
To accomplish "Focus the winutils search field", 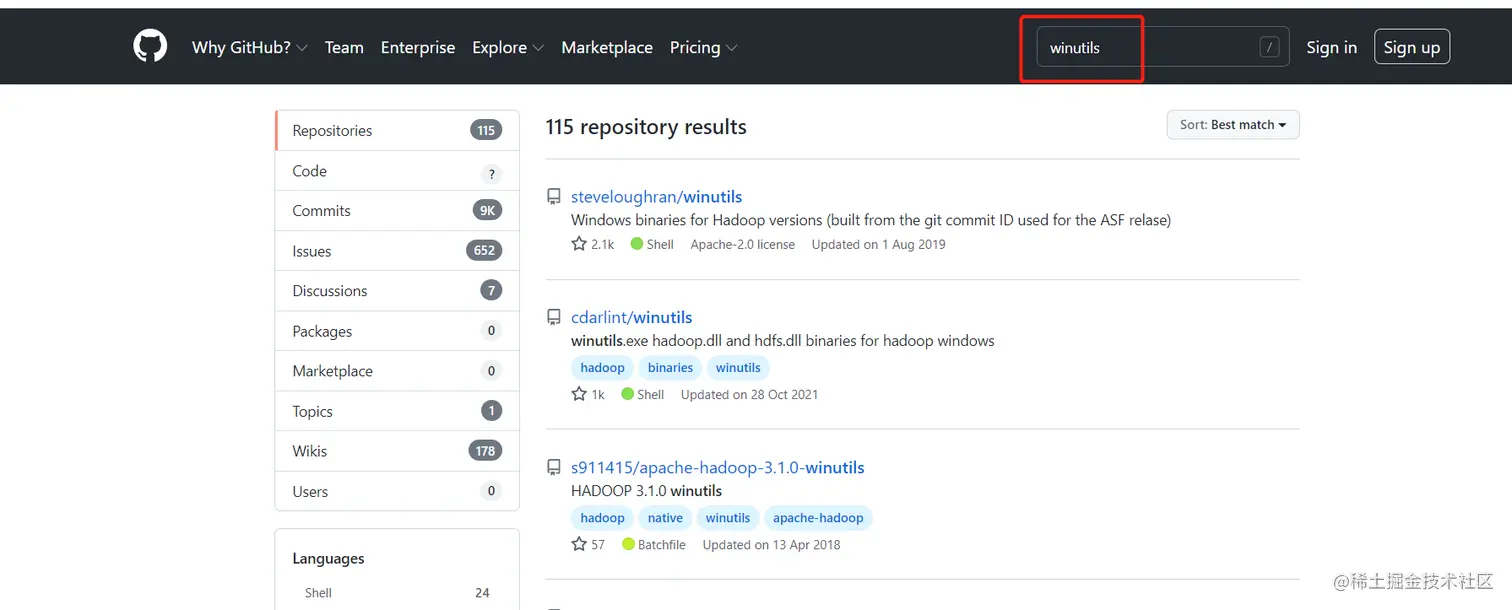I will (1163, 47).
